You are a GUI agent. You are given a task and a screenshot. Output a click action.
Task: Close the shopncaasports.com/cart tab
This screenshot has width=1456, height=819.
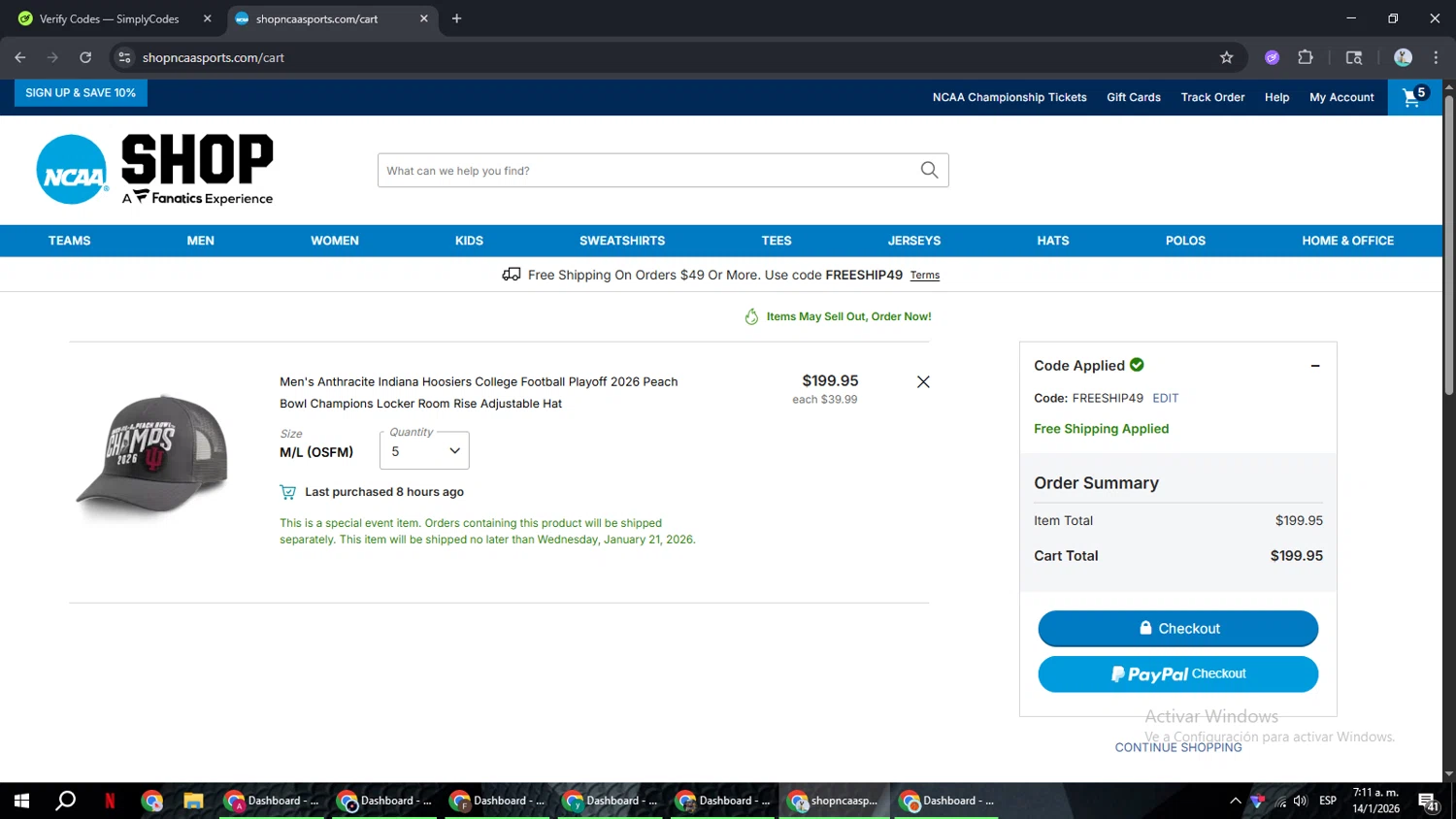point(423,18)
